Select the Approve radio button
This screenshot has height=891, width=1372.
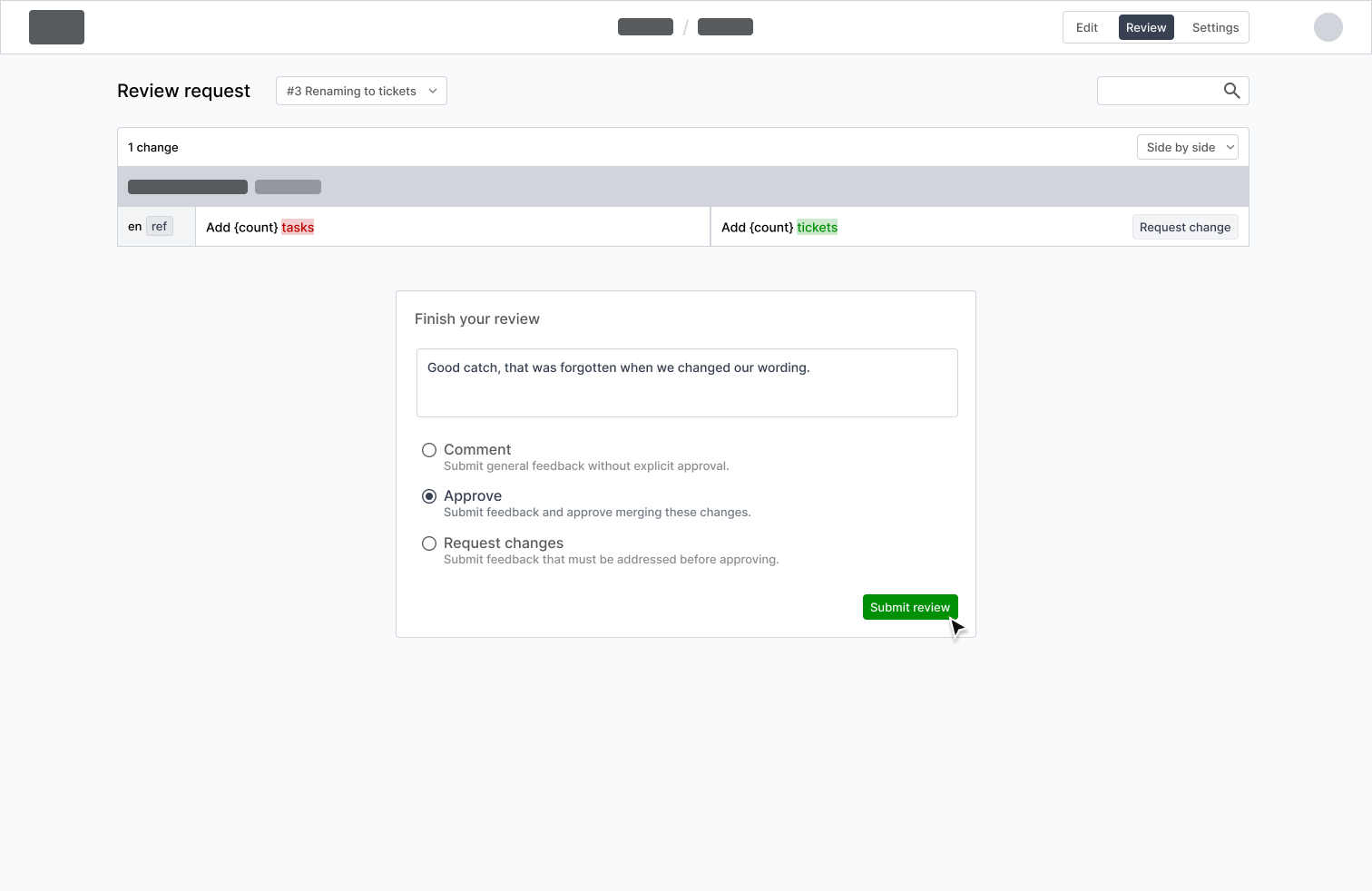(429, 496)
